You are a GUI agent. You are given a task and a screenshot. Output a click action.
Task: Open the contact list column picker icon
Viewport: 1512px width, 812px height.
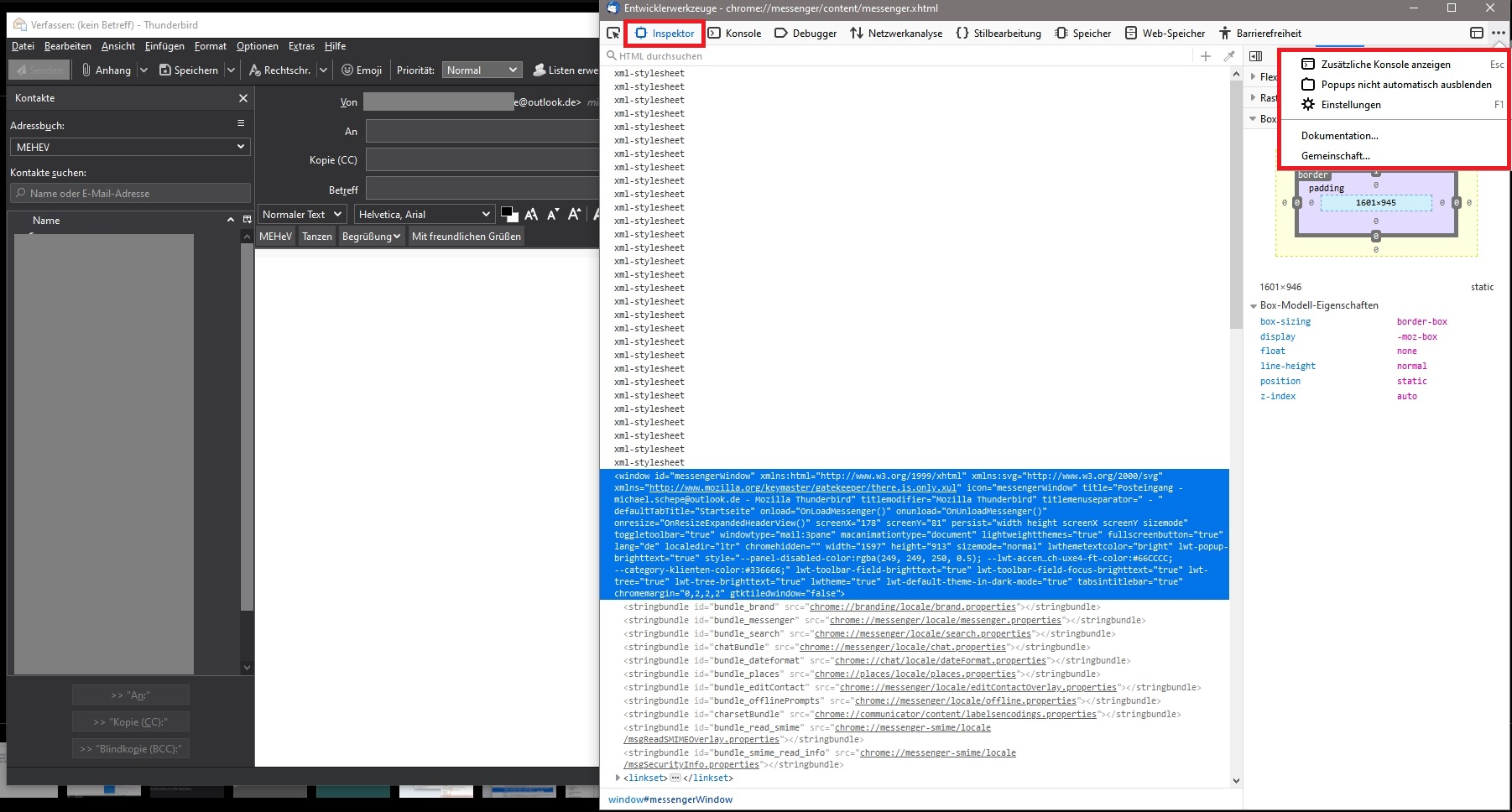(x=247, y=220)
